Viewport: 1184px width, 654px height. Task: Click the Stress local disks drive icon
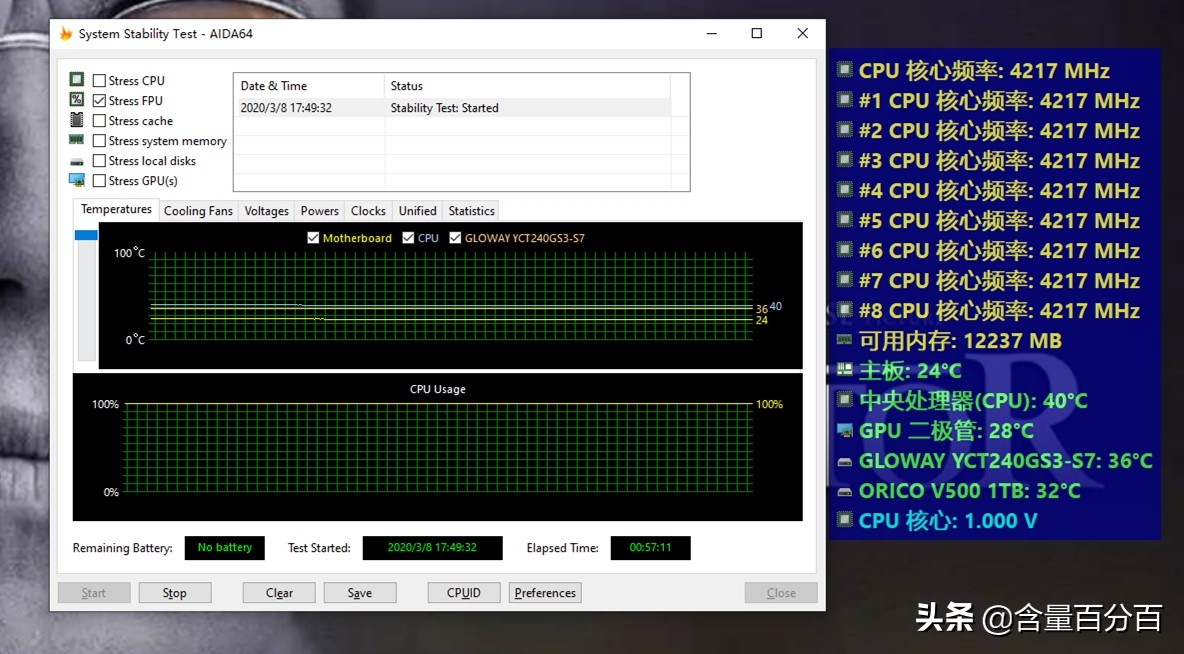pos(76,159)
